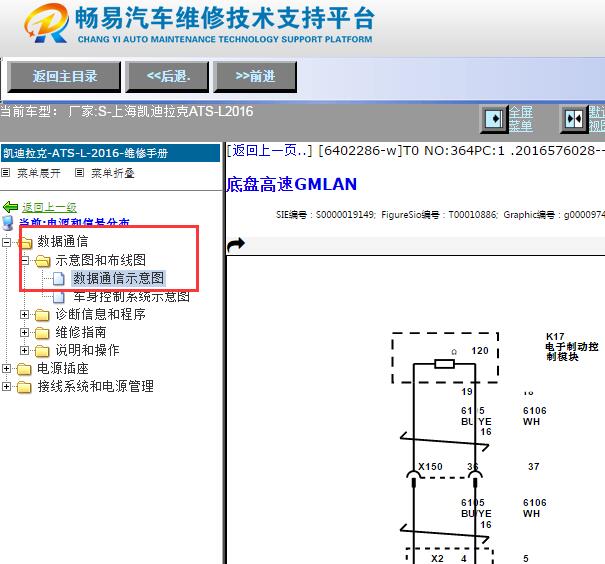This screenshot has width=605, height=564.
Task: Select the 维修指南 label
Action: click(81, 332)
